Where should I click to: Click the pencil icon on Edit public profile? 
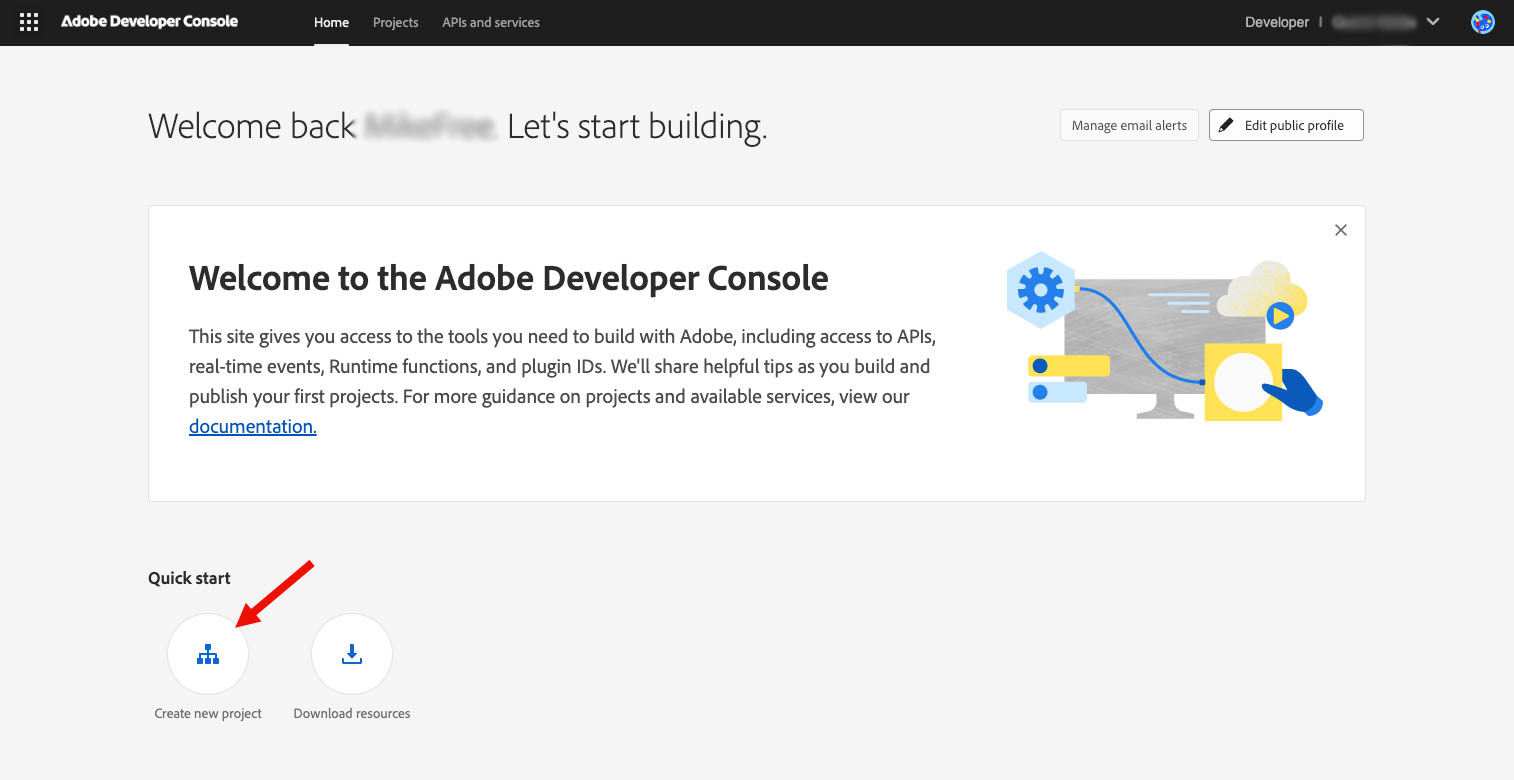[1226, 124]
